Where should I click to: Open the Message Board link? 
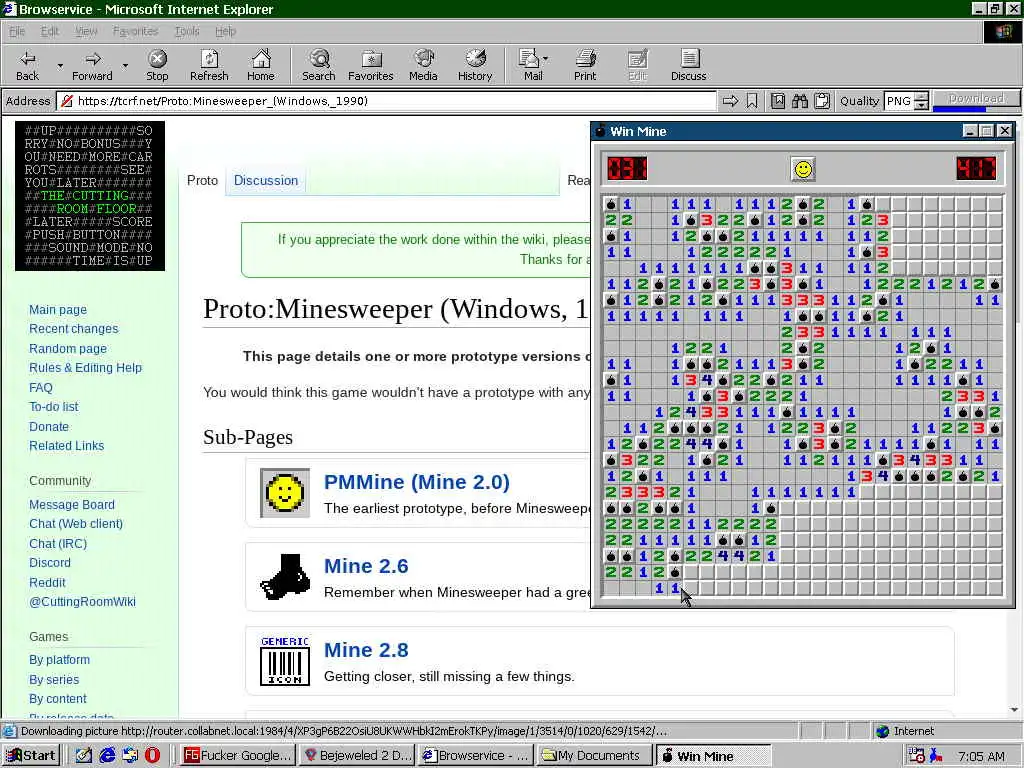tap(71, 504)
